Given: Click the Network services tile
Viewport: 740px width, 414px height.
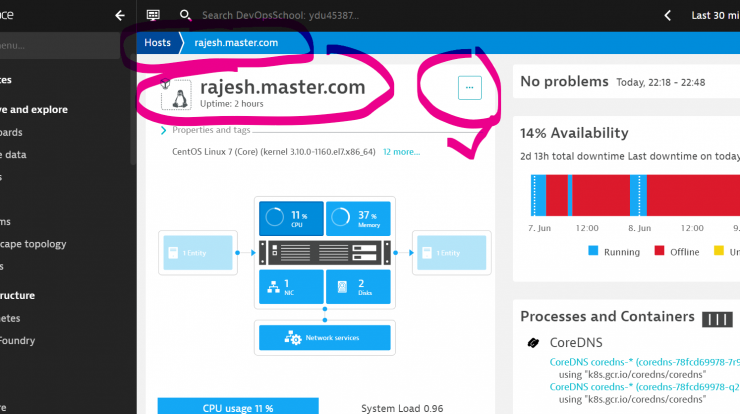Looking at the screenshot, I should (325, 338).
